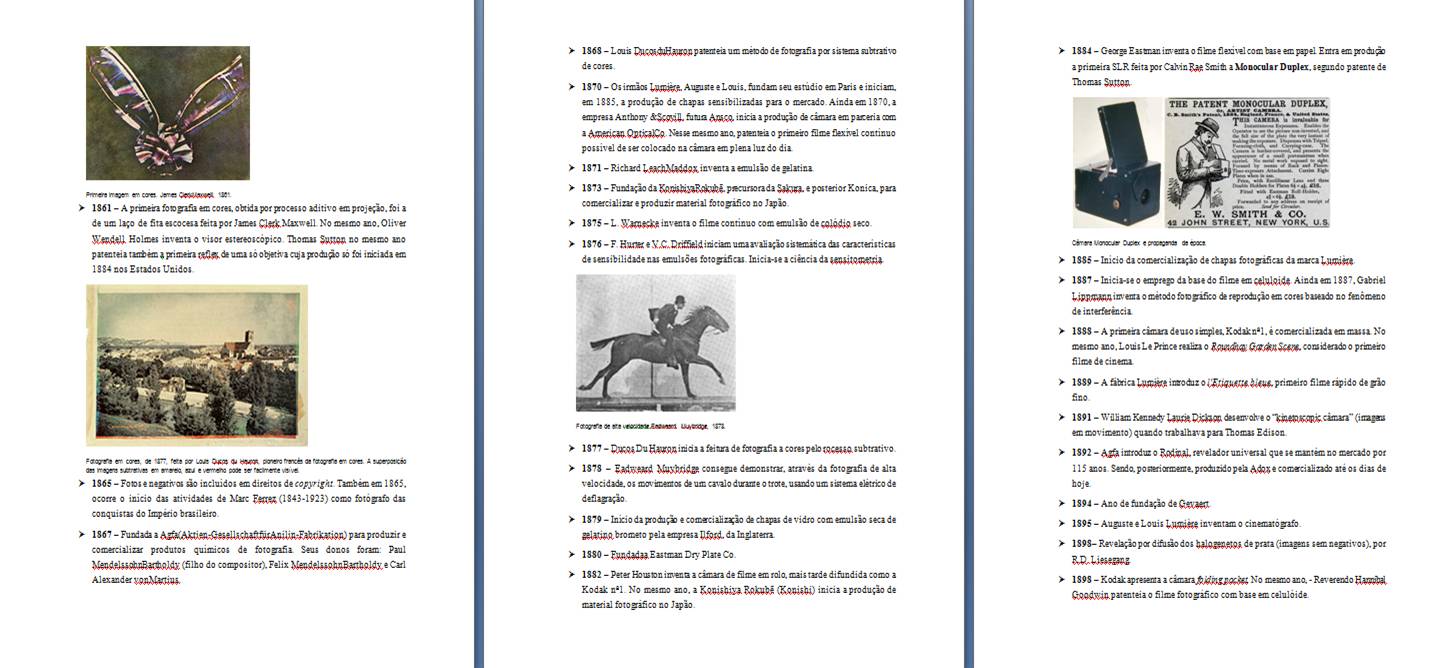
Task: Click the underlined word 'Gevaert'
Action: tap(1193, 503)
